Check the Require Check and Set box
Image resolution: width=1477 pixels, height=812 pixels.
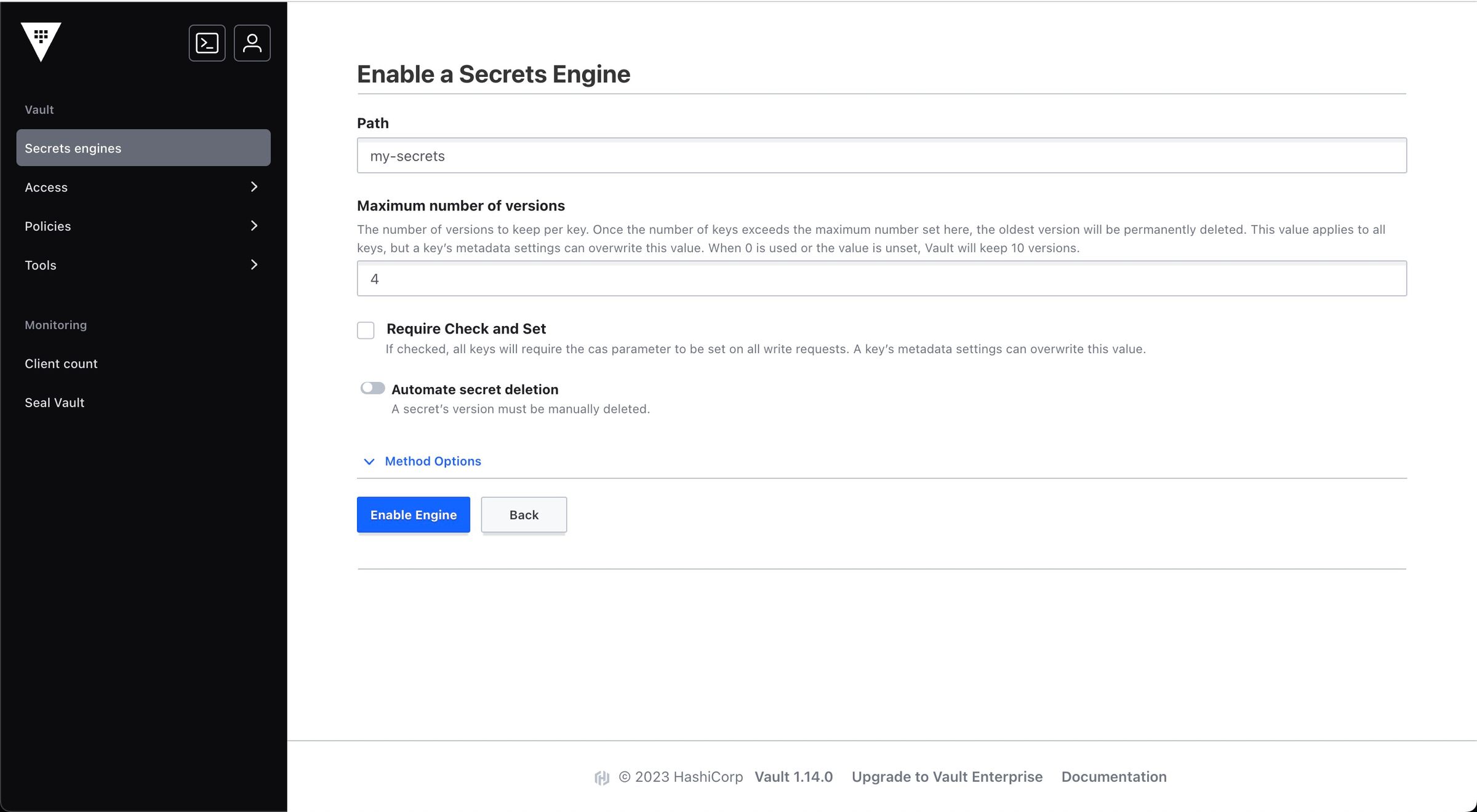pos(366,330)
